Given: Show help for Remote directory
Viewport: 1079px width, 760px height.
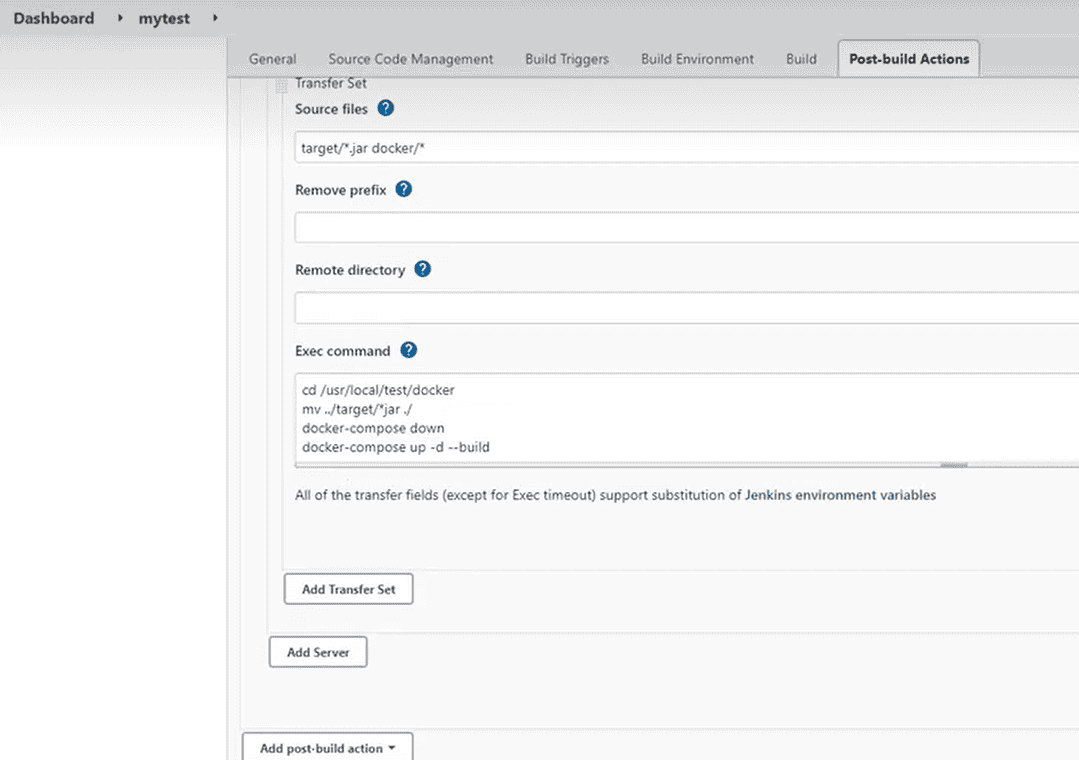Looking at the screenshot, I should tap(423, 269).
